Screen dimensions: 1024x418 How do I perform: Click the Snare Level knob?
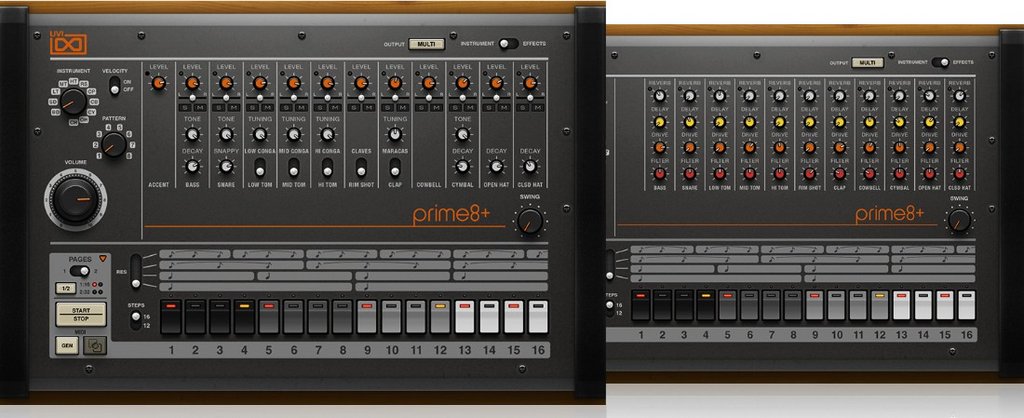click(226, 83)
